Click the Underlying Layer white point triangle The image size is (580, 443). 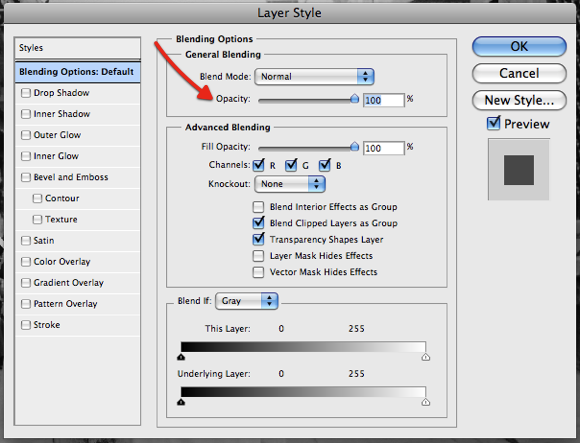426,402
